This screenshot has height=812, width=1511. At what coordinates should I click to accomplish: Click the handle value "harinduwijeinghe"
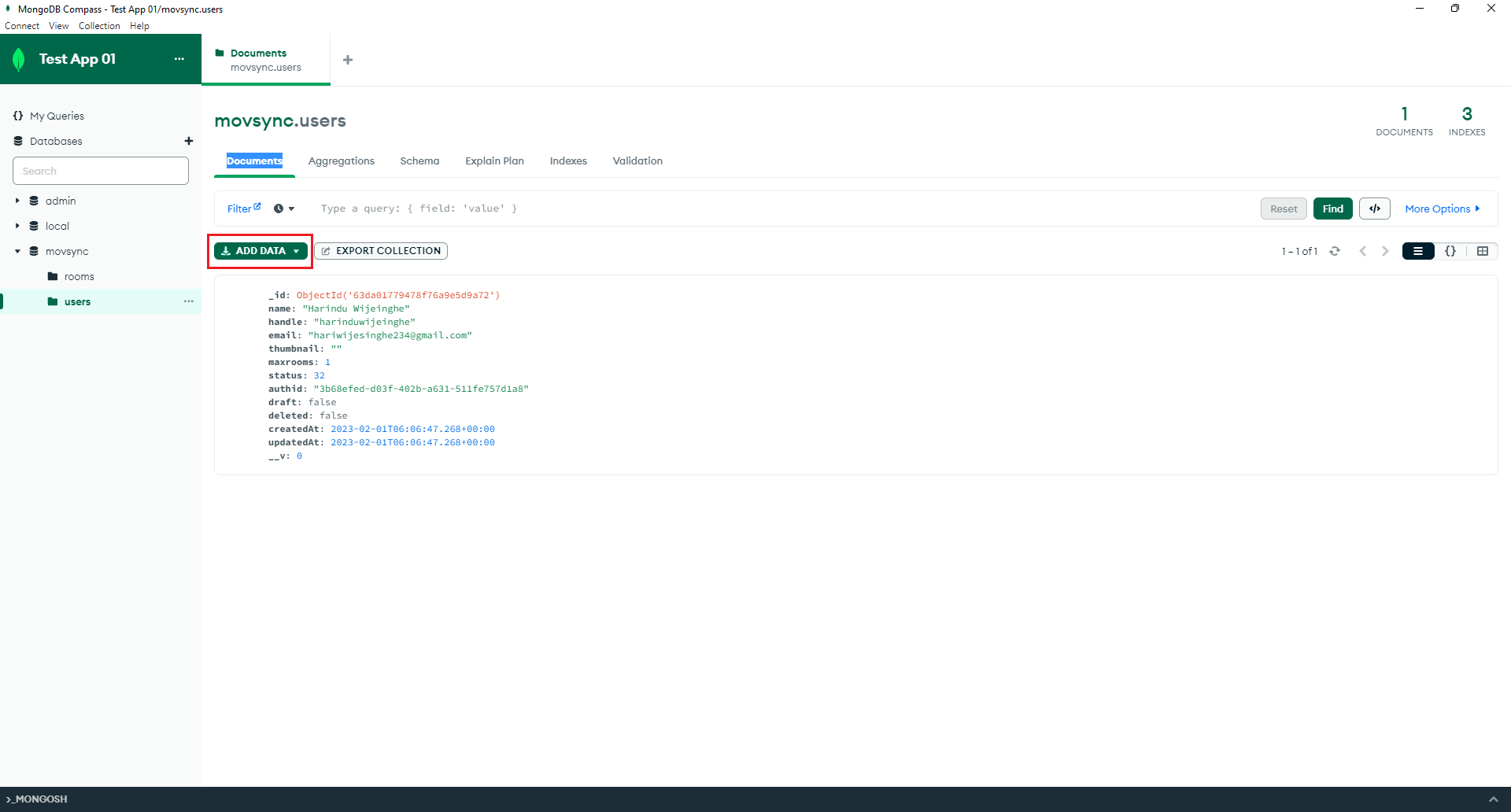coord(364,322)
